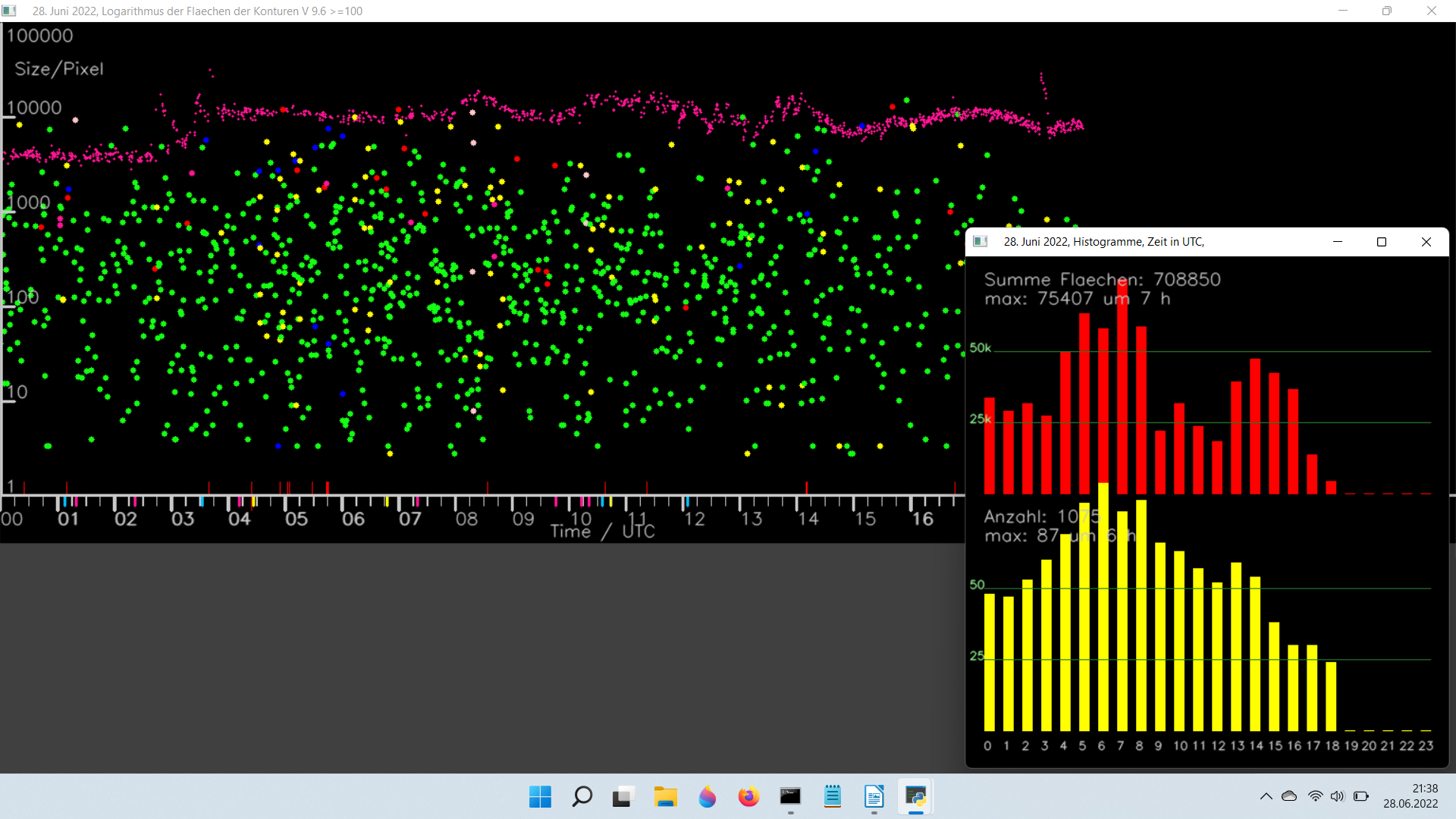
Task: Click the "01" hour label on time axis
Action: tap(68, 519)
